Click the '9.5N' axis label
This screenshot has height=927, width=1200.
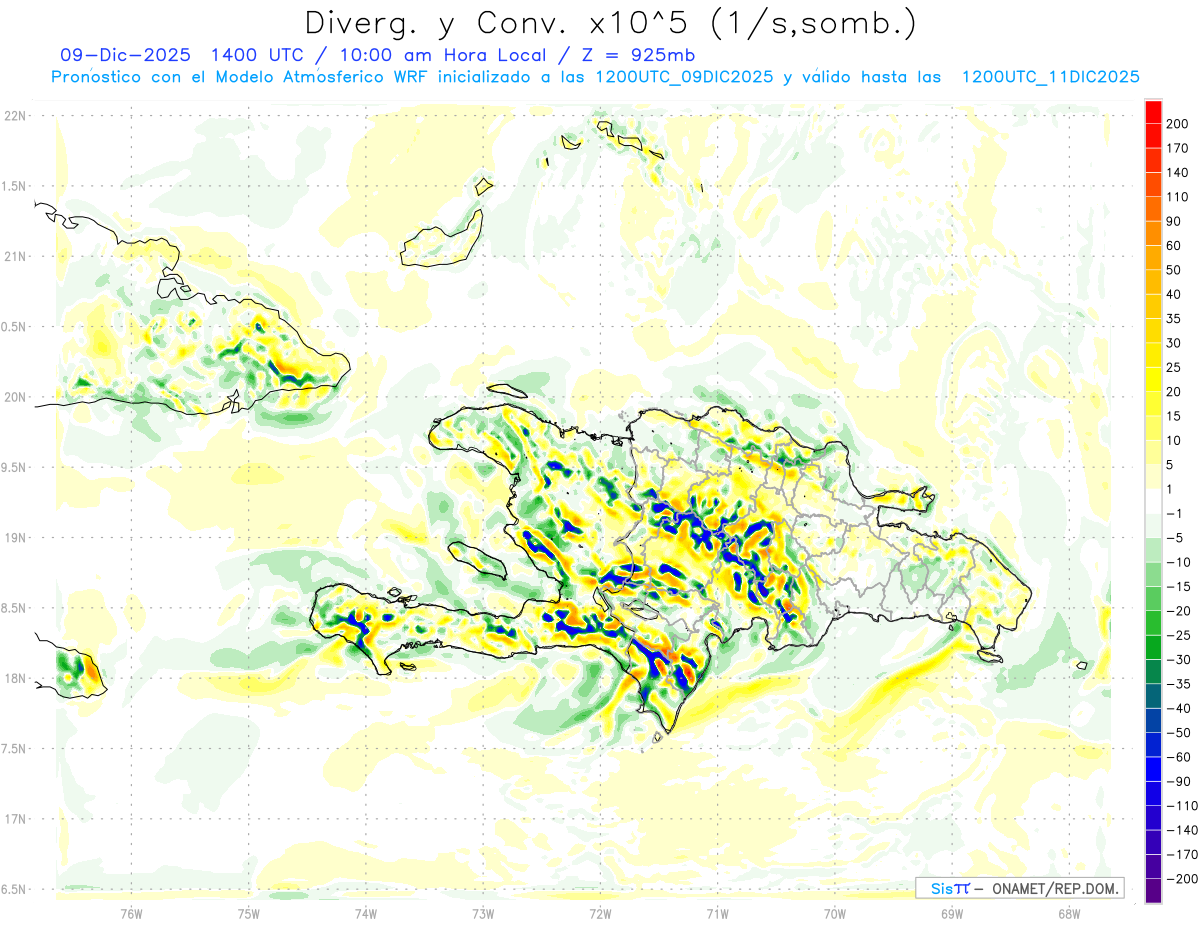tap(15, 467)
